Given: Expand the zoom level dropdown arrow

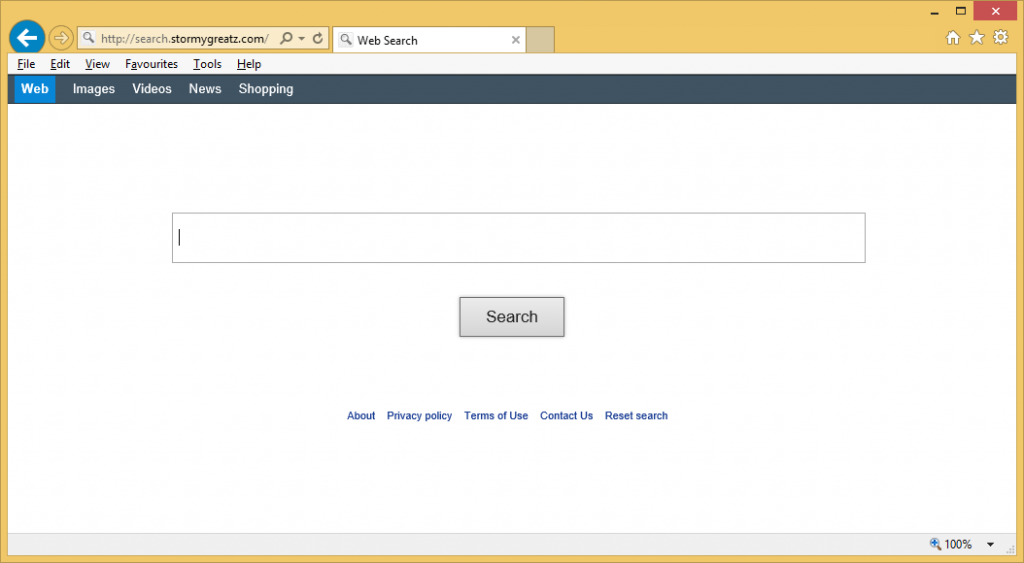Looking at the screenshot, I should tap(990, 545).
